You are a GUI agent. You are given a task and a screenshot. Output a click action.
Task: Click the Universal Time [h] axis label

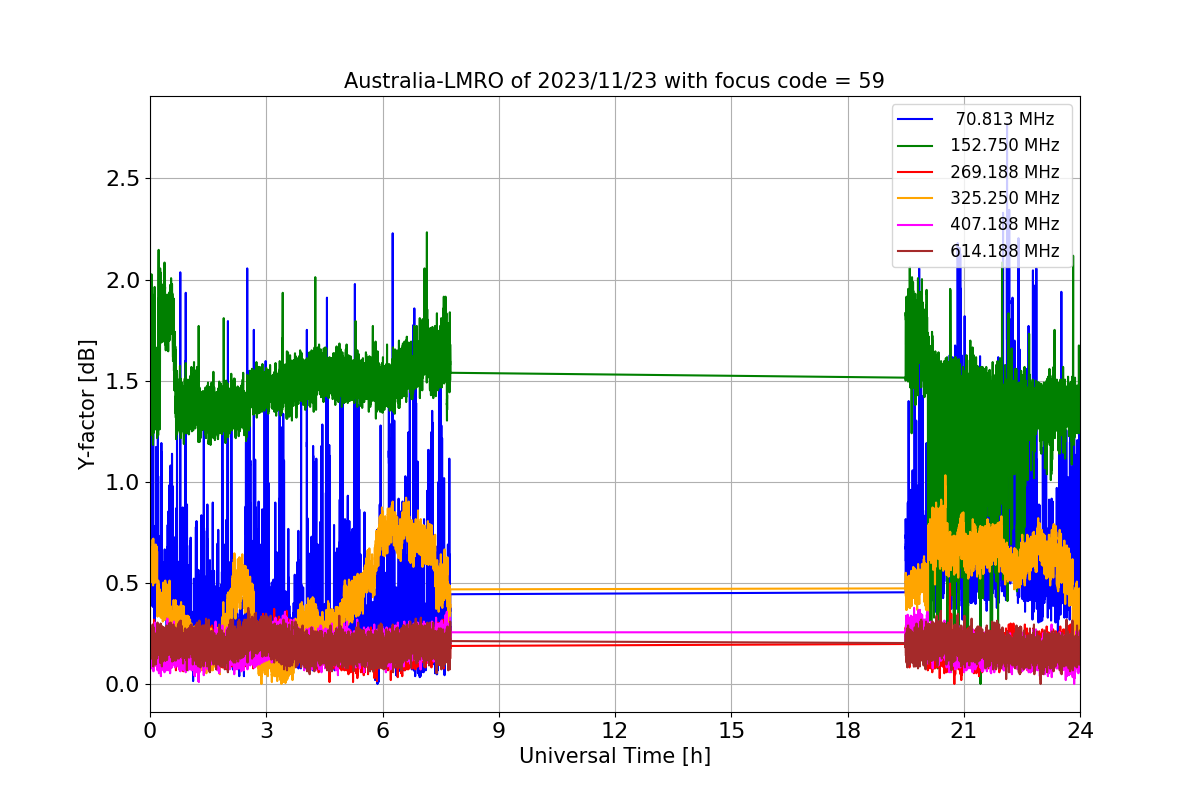point(614,756)
